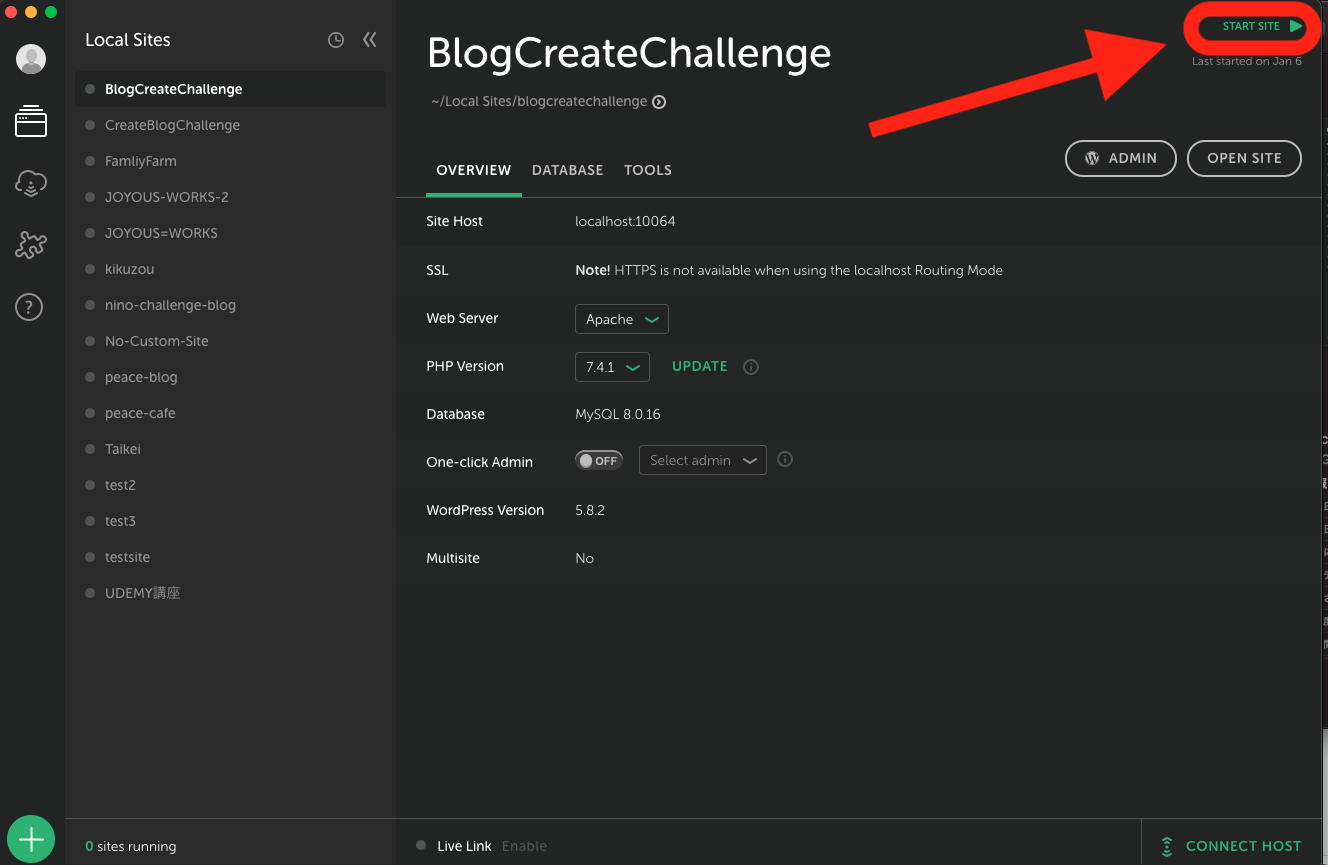Switch to the DATABASE tab

pos(567,170)
